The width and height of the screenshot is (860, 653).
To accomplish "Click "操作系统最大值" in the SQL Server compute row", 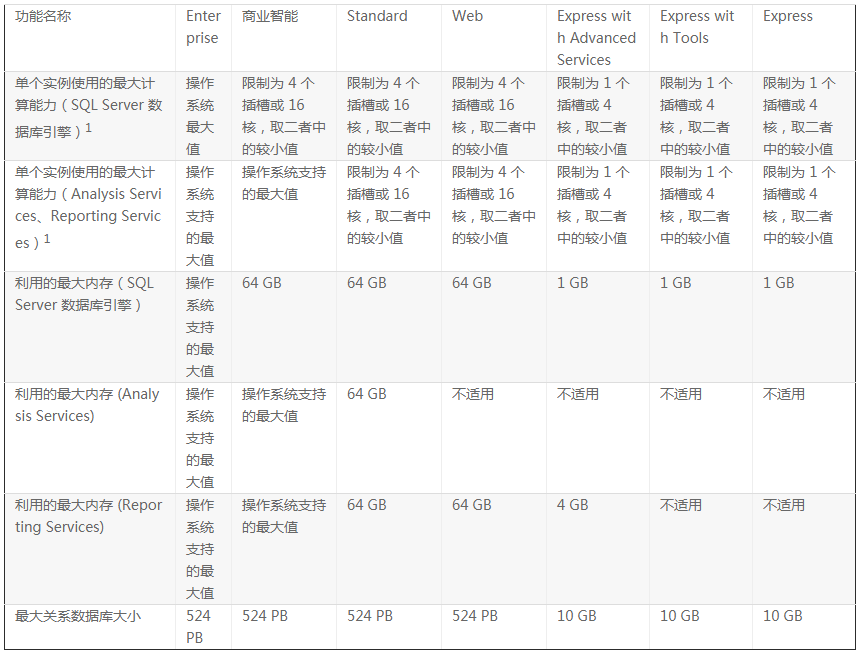I will (x=200, y=116).
